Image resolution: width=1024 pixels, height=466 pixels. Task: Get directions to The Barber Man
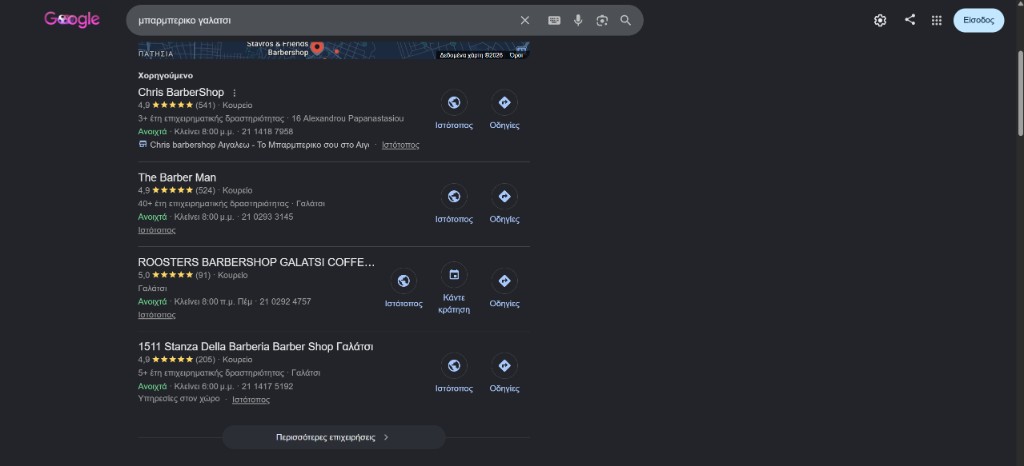(504, 196)
